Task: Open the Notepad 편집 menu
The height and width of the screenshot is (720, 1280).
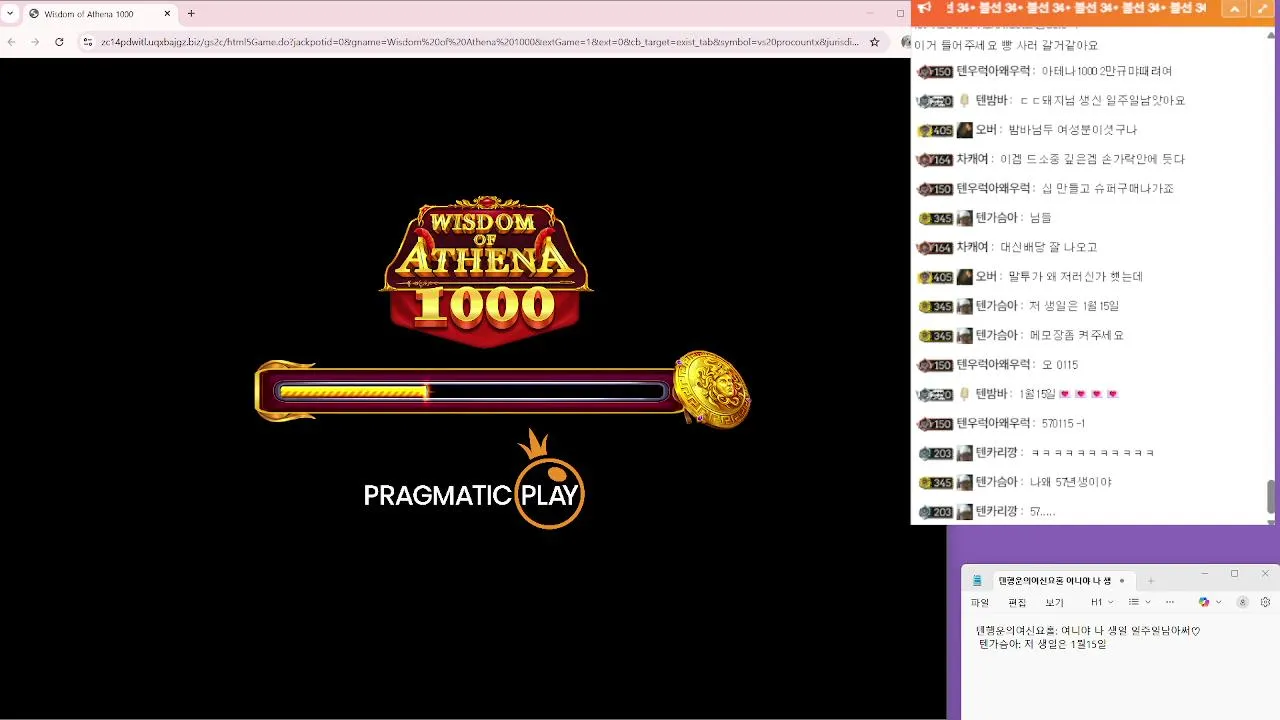Action: pos(1017,603)
